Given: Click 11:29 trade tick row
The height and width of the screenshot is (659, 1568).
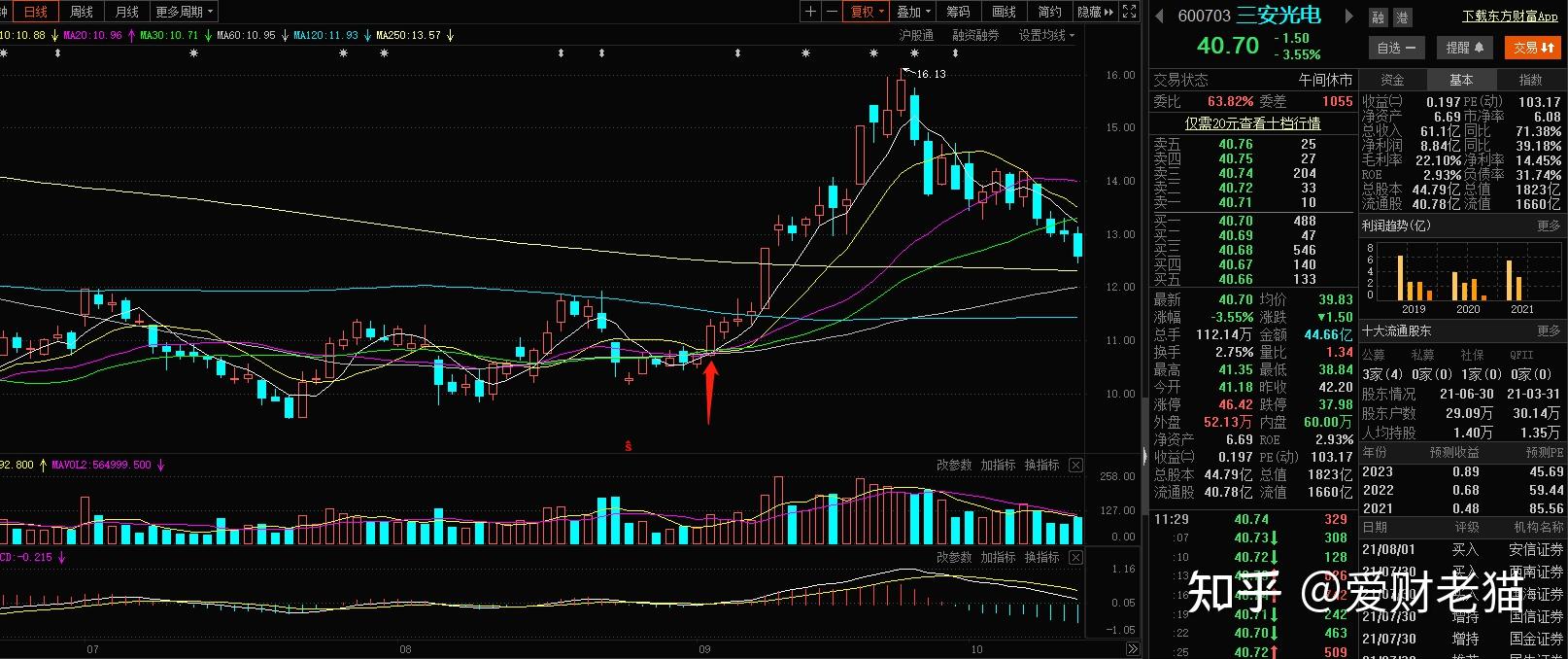Looking at the screenshot, I should (1252, 519).
